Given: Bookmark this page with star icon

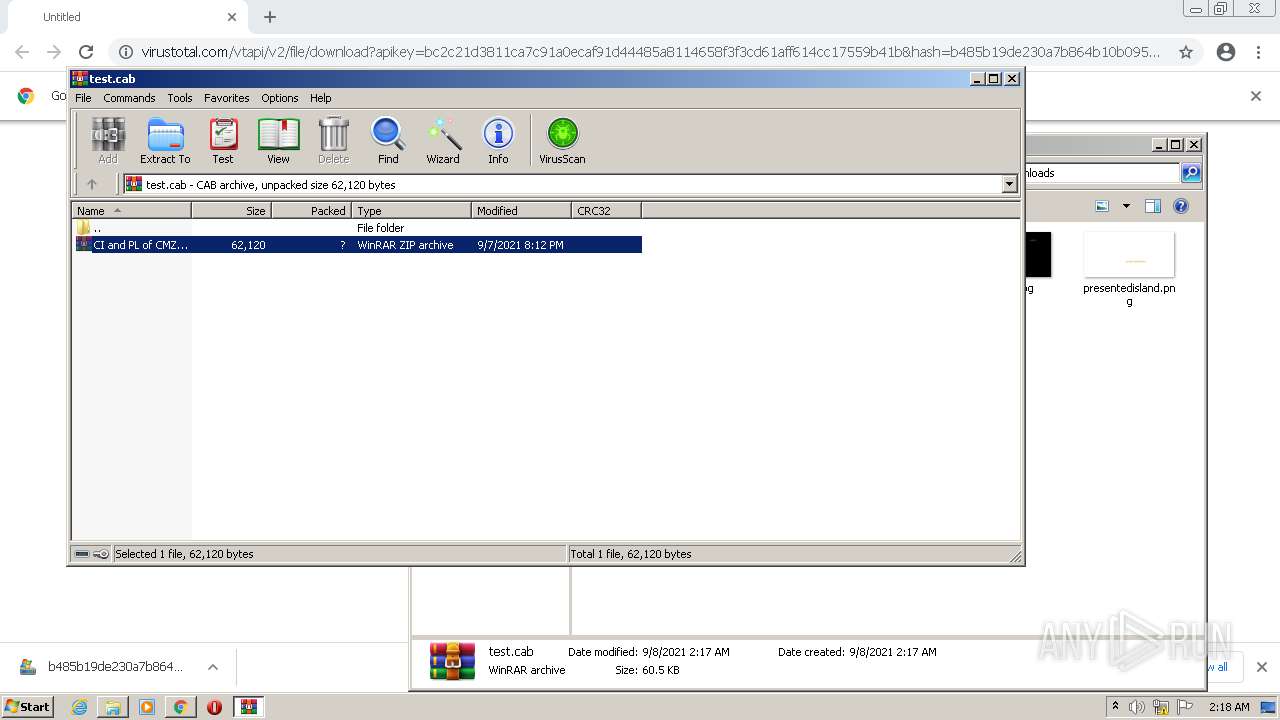Looking at the screenshot, I should pos(1186,52).
